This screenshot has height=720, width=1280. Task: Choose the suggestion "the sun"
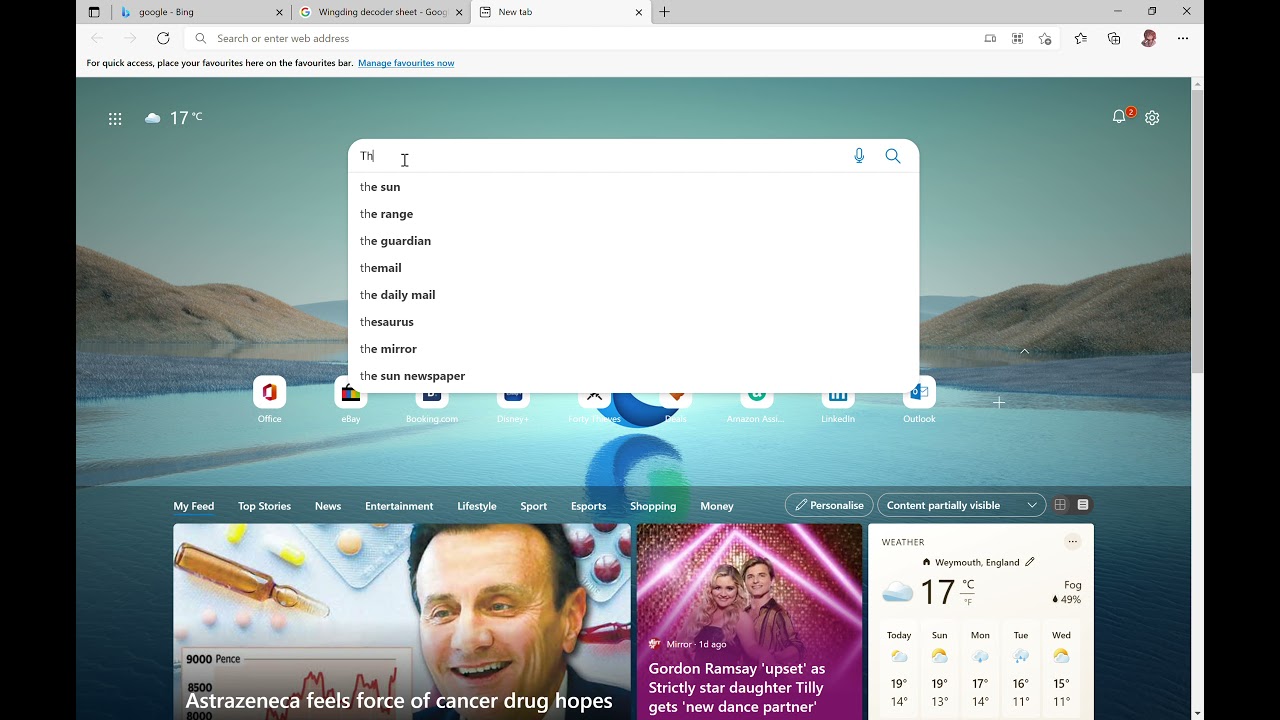click(633, 187)
